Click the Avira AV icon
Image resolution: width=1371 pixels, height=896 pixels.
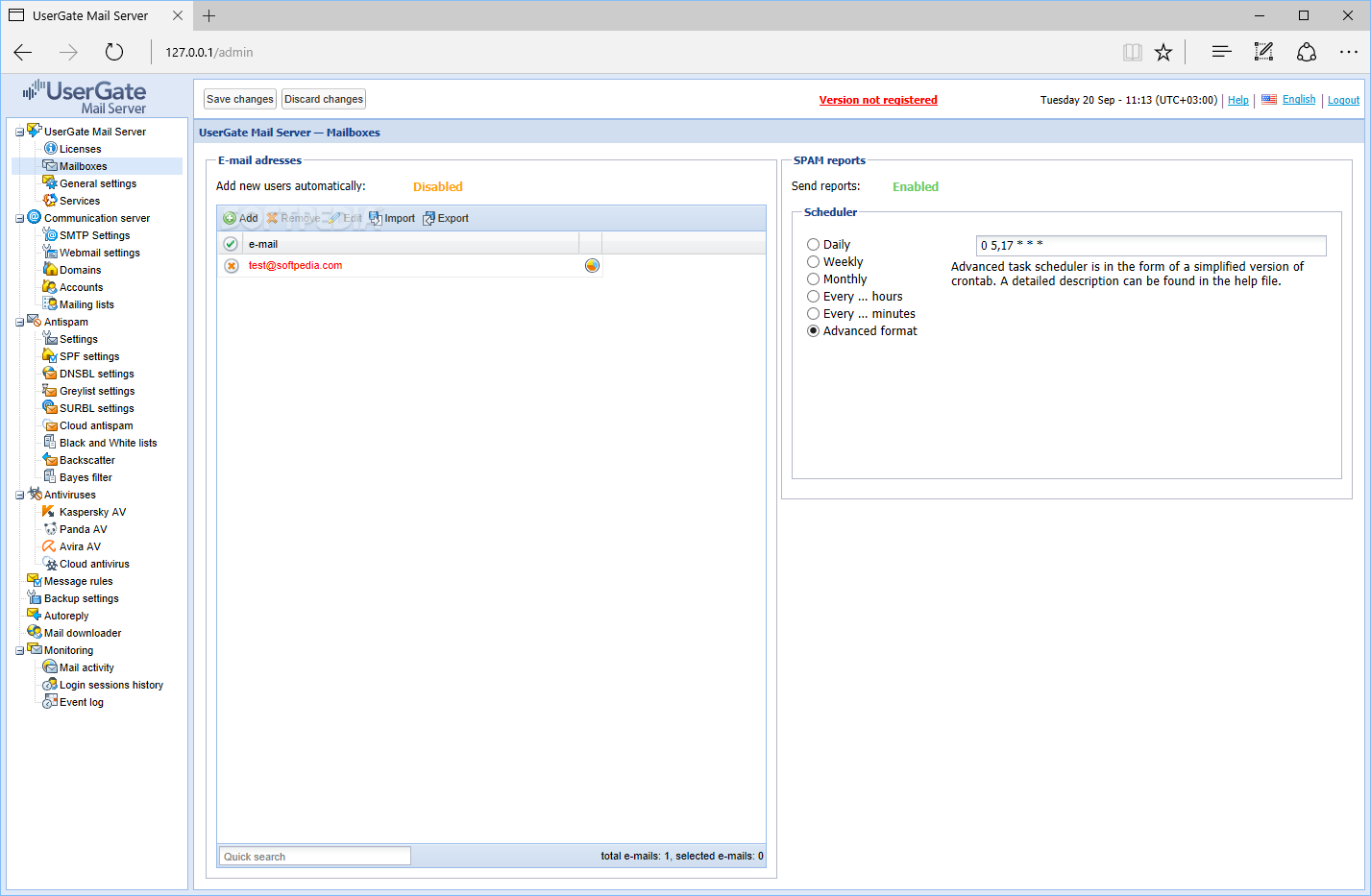tap(50, 545)
